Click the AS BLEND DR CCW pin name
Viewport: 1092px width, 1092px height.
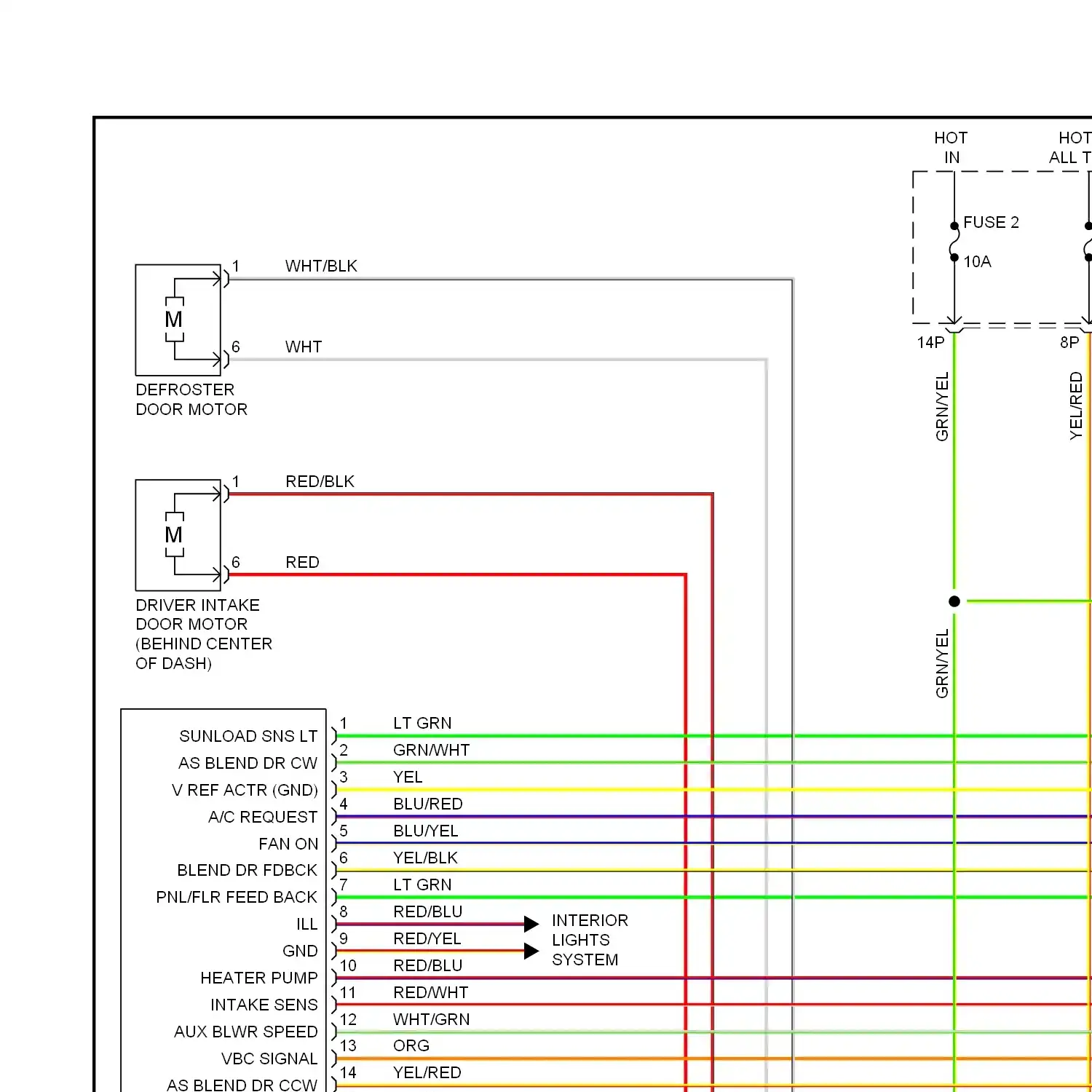click(x=242, y=1085)
